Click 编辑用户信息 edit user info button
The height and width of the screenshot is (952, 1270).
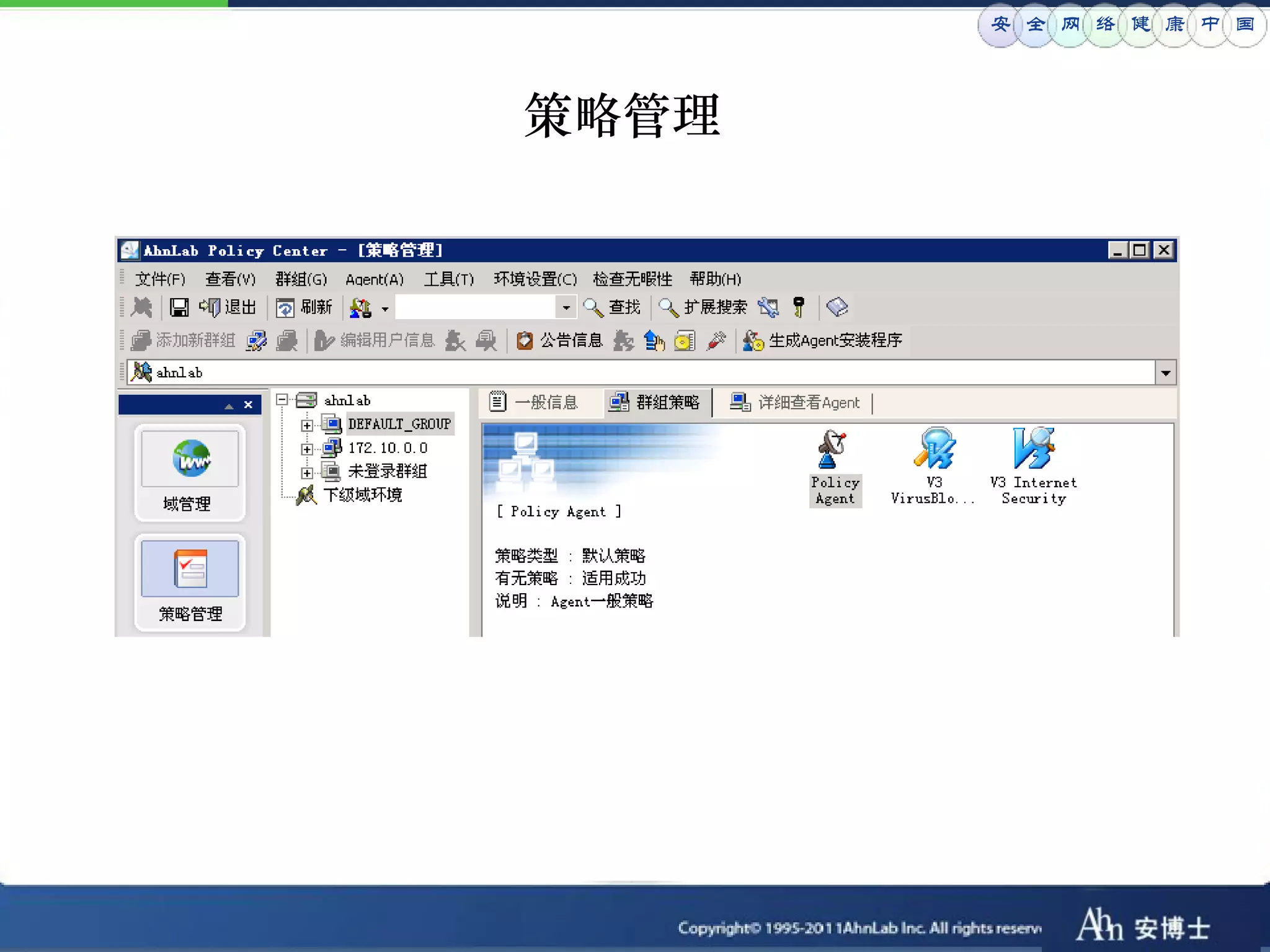tap(375, 340)
